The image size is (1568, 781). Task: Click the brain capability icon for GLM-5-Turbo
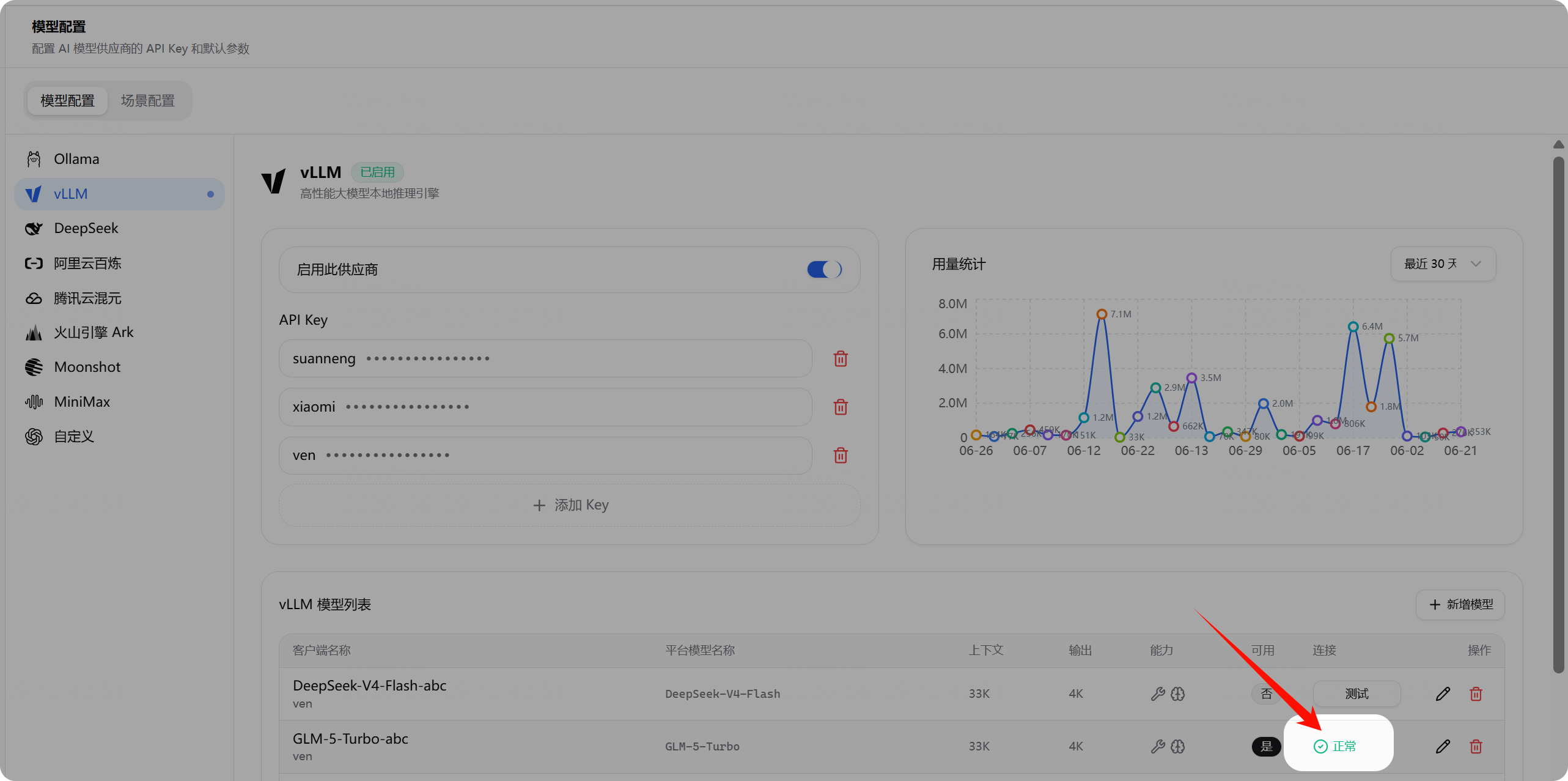tap(1178, 746)
